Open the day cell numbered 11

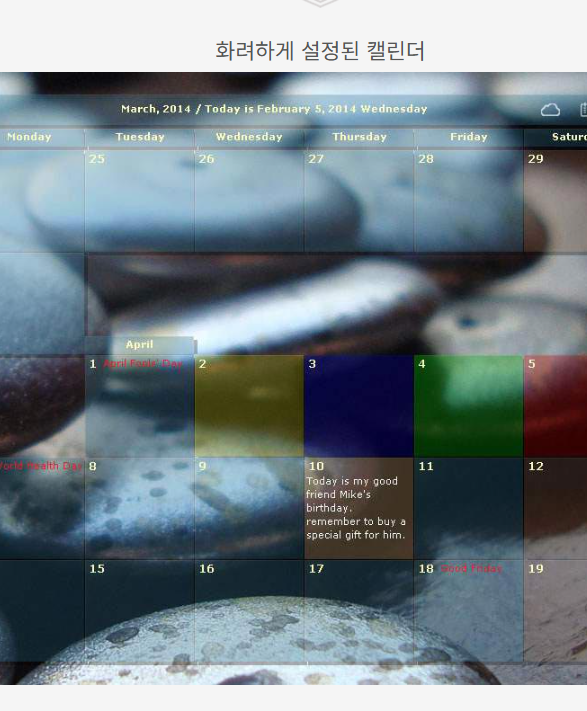[469, 508]
